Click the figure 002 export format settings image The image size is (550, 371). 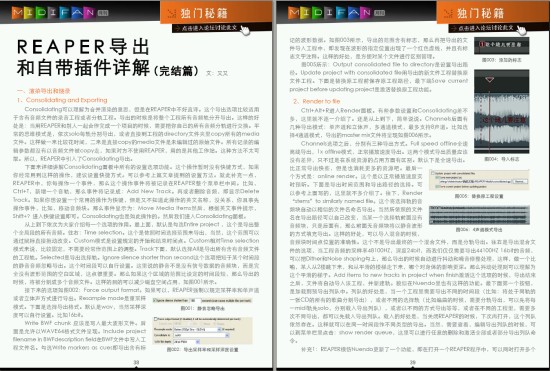pos(202,331)
